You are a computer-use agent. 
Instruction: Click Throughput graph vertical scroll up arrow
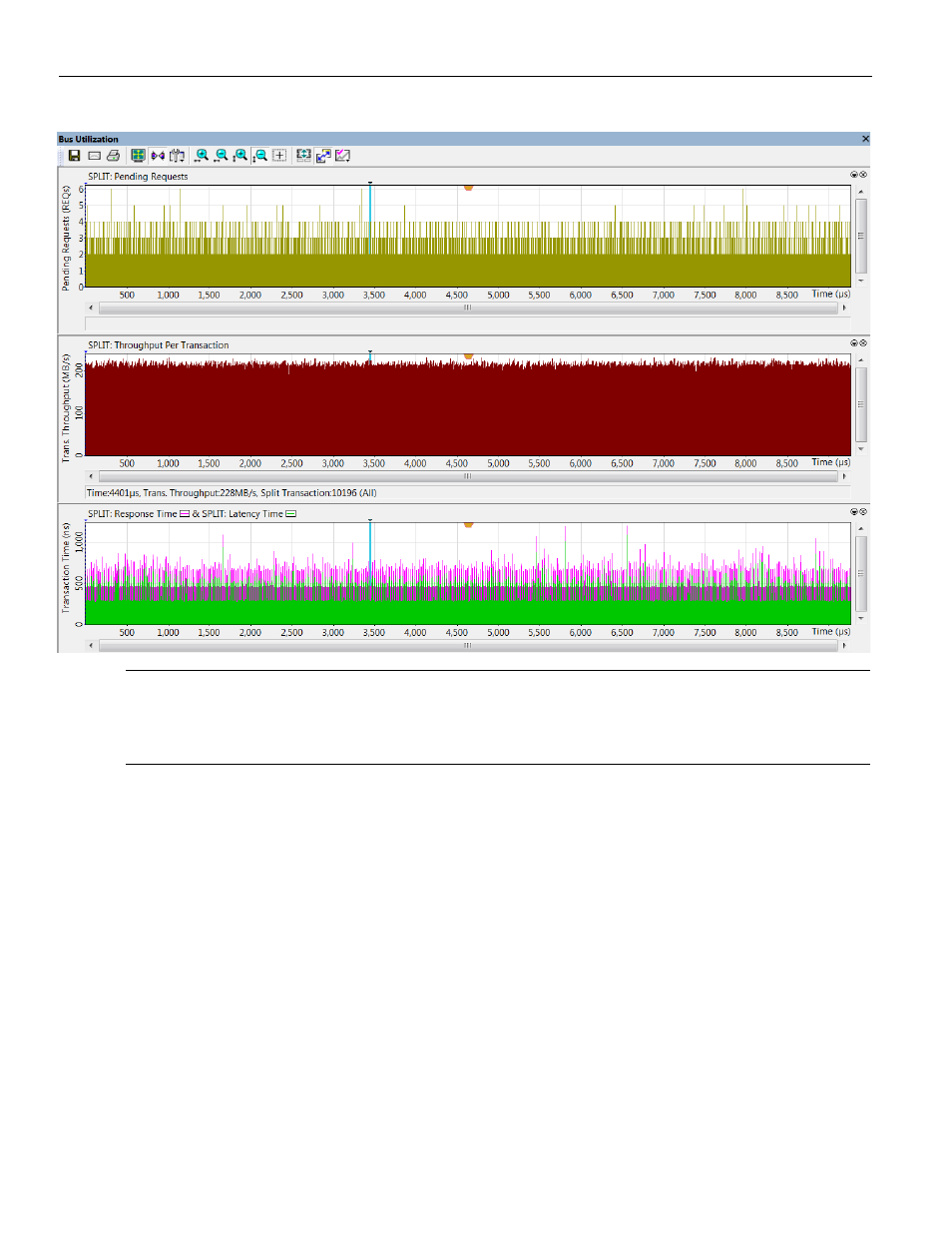coord(861,360)
